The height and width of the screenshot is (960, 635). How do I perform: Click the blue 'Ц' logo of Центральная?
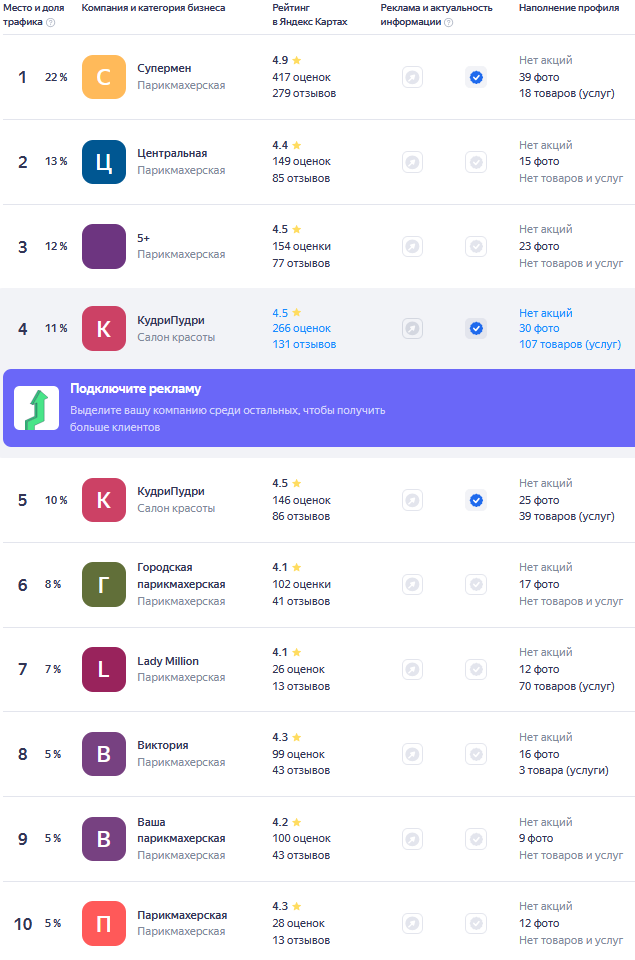coord(104,162)
